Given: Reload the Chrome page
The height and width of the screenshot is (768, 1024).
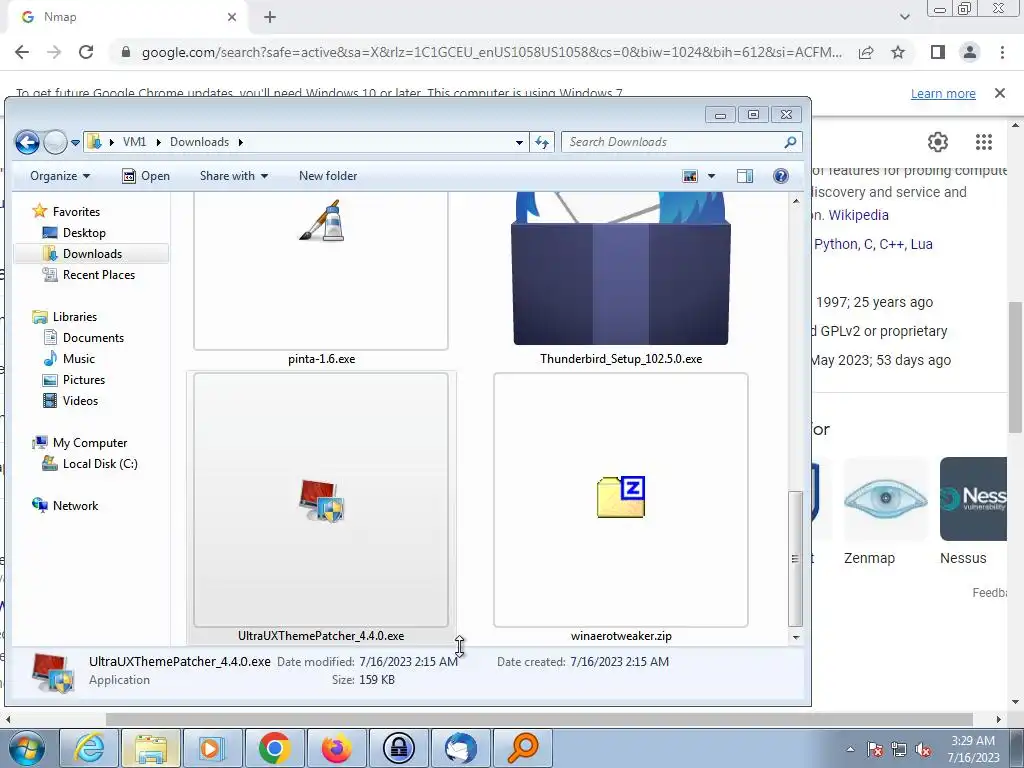Looking at the screenshot, I should point(86,52).
